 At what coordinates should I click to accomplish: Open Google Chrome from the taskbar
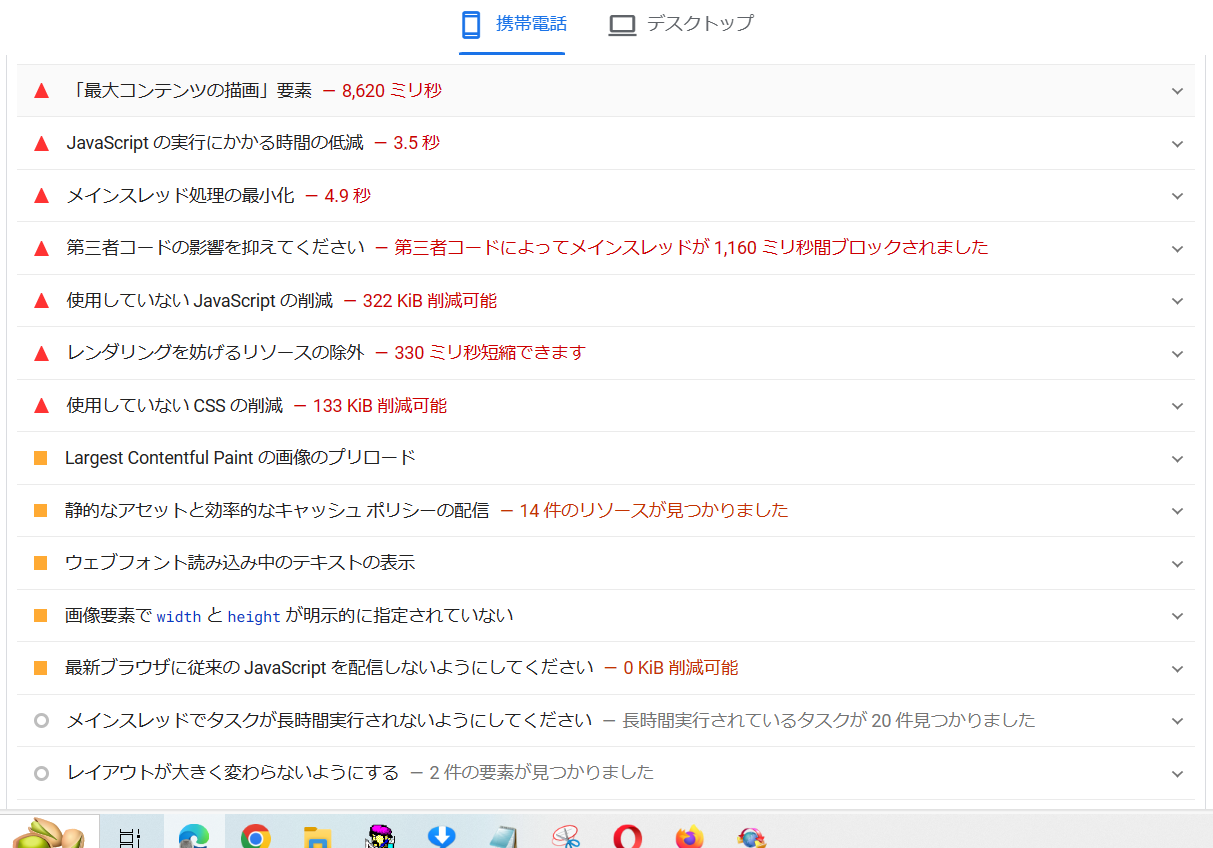(x=255, y=835)
